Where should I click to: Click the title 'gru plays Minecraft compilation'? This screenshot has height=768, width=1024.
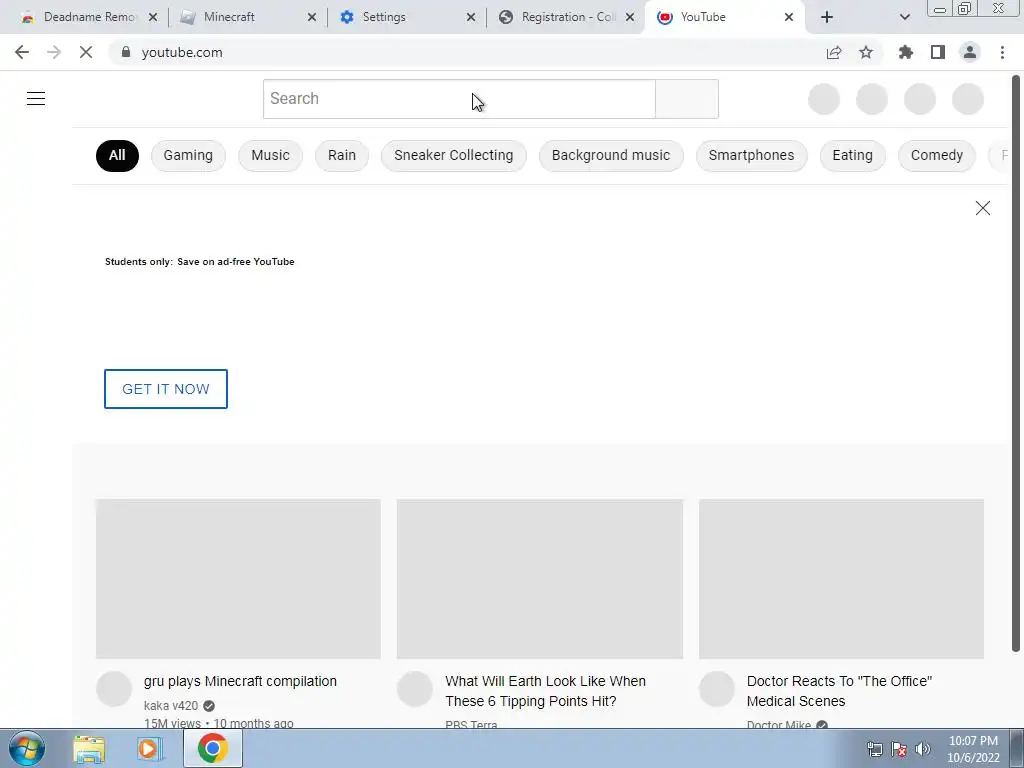[240, 681]
